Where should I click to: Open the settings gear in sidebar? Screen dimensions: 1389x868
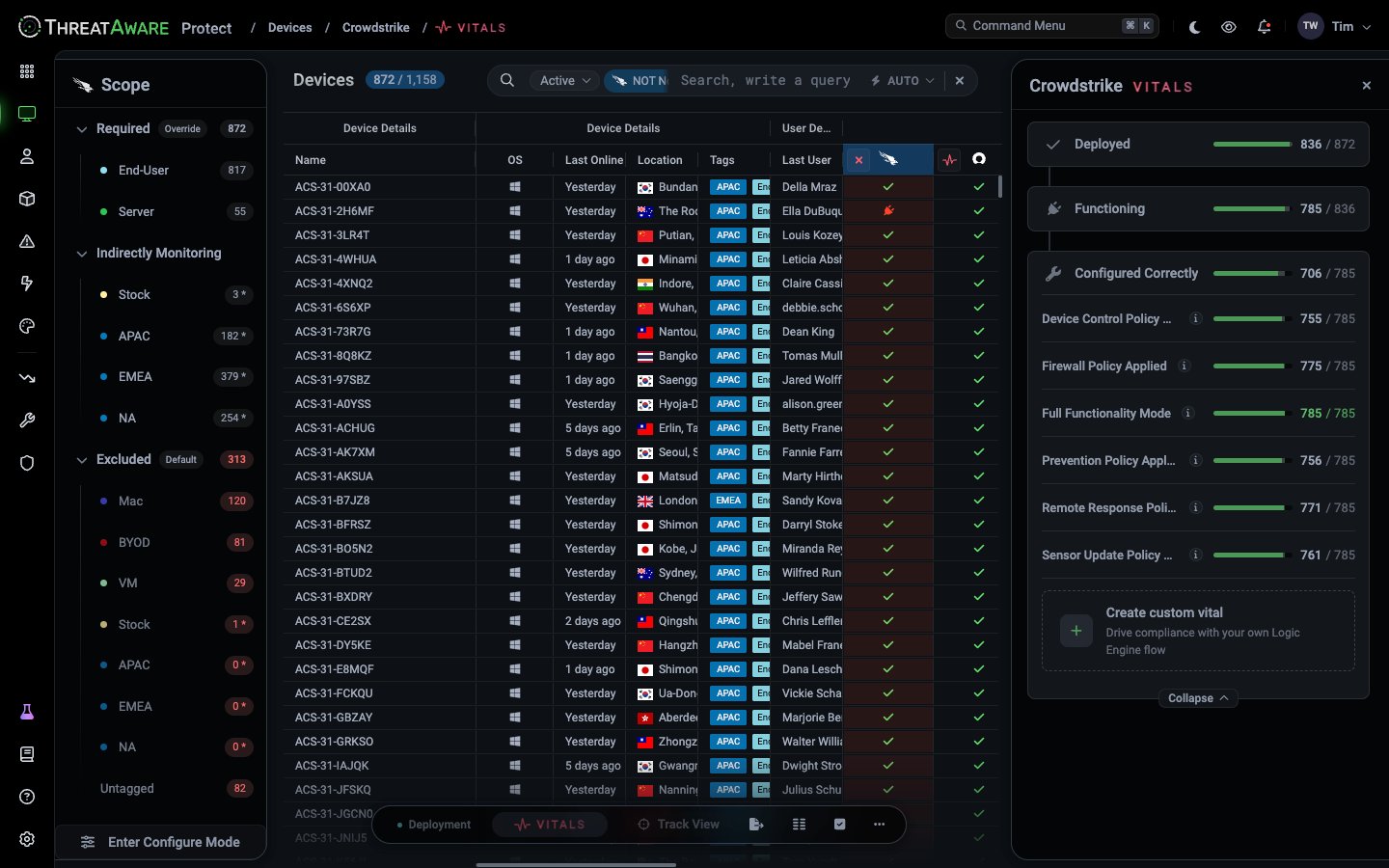coord(27,839)
